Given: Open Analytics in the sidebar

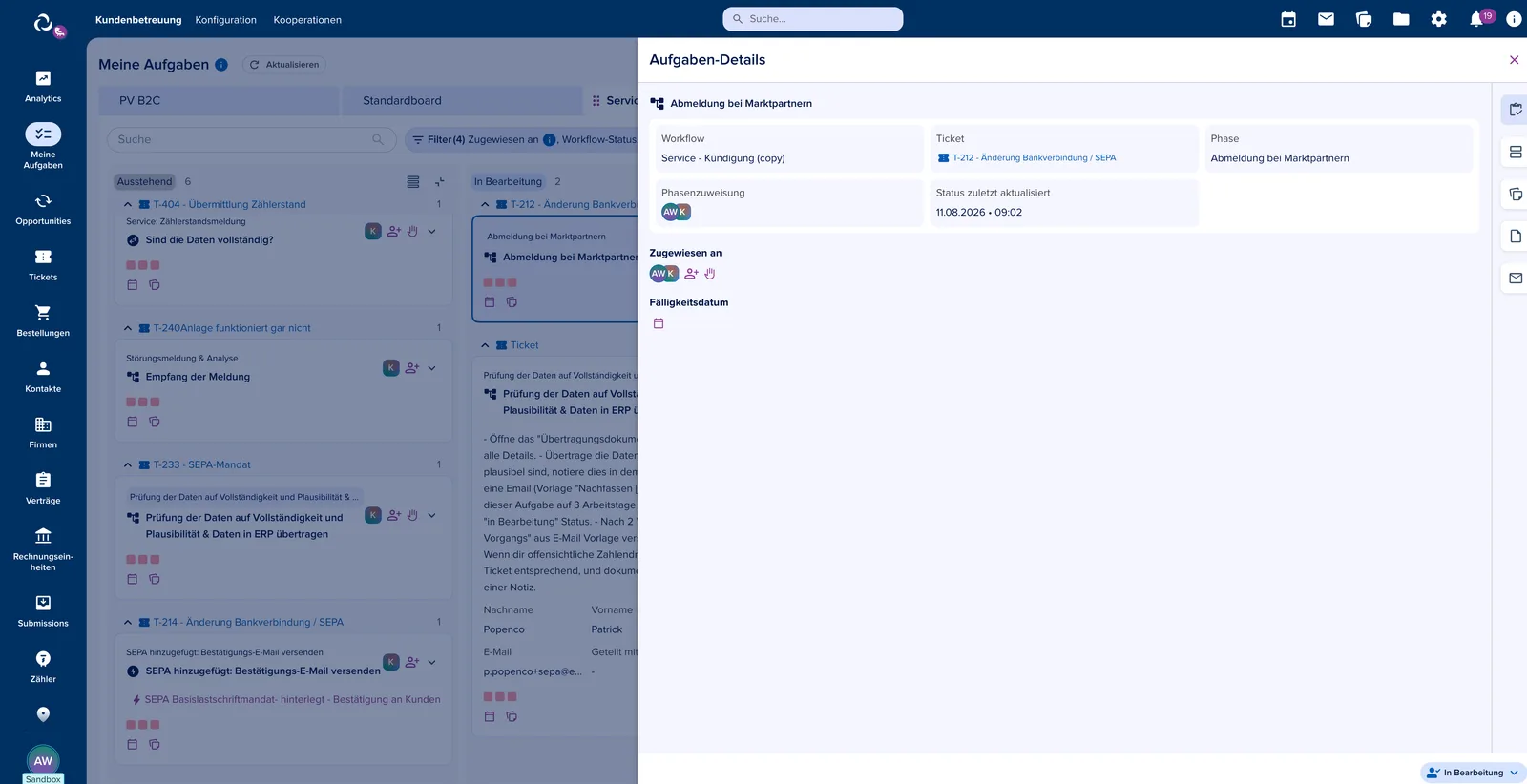Looking at the screenshot, I should click(43, 86).
